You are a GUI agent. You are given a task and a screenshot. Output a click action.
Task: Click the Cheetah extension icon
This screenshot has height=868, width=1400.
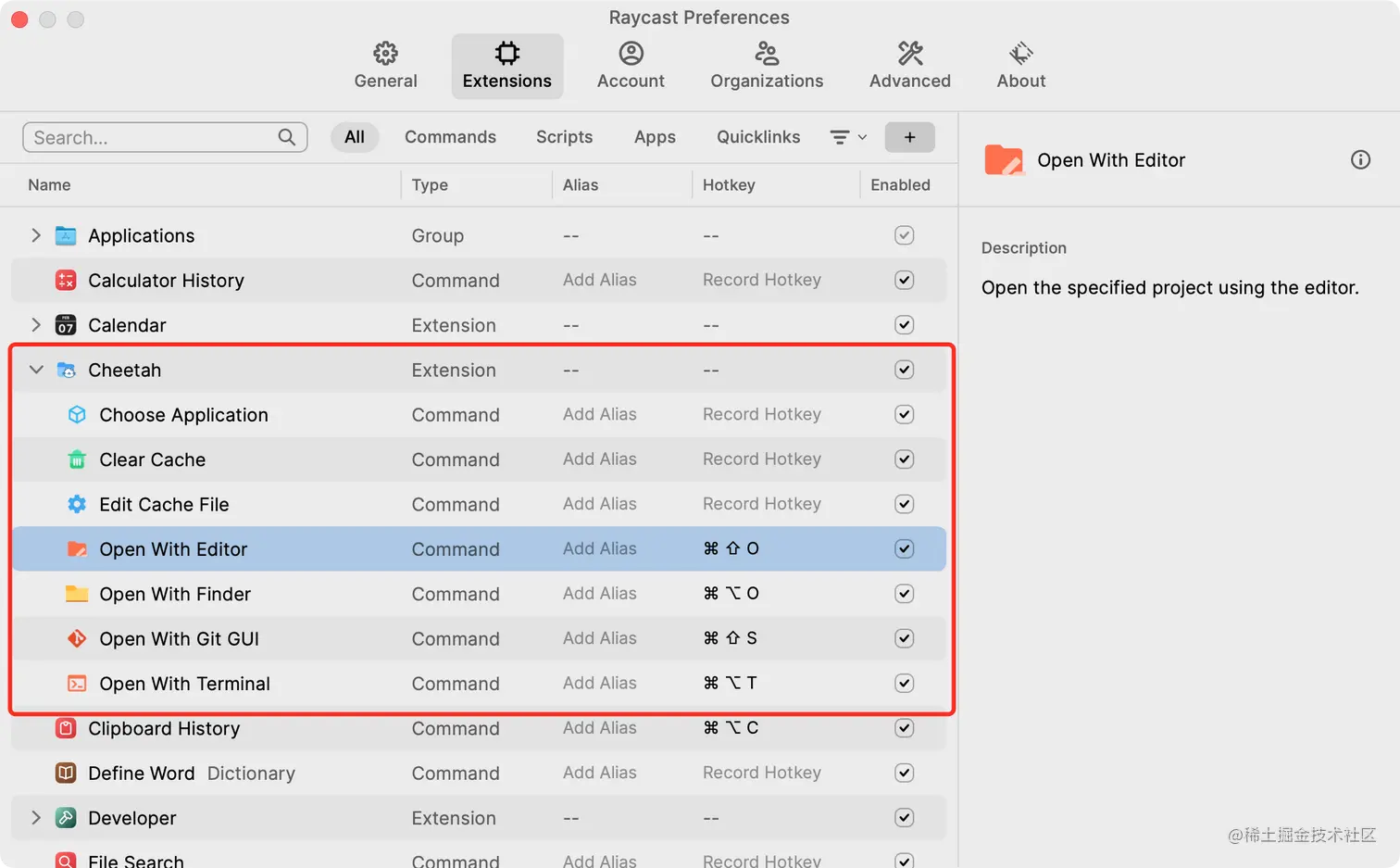pos(66,370)
